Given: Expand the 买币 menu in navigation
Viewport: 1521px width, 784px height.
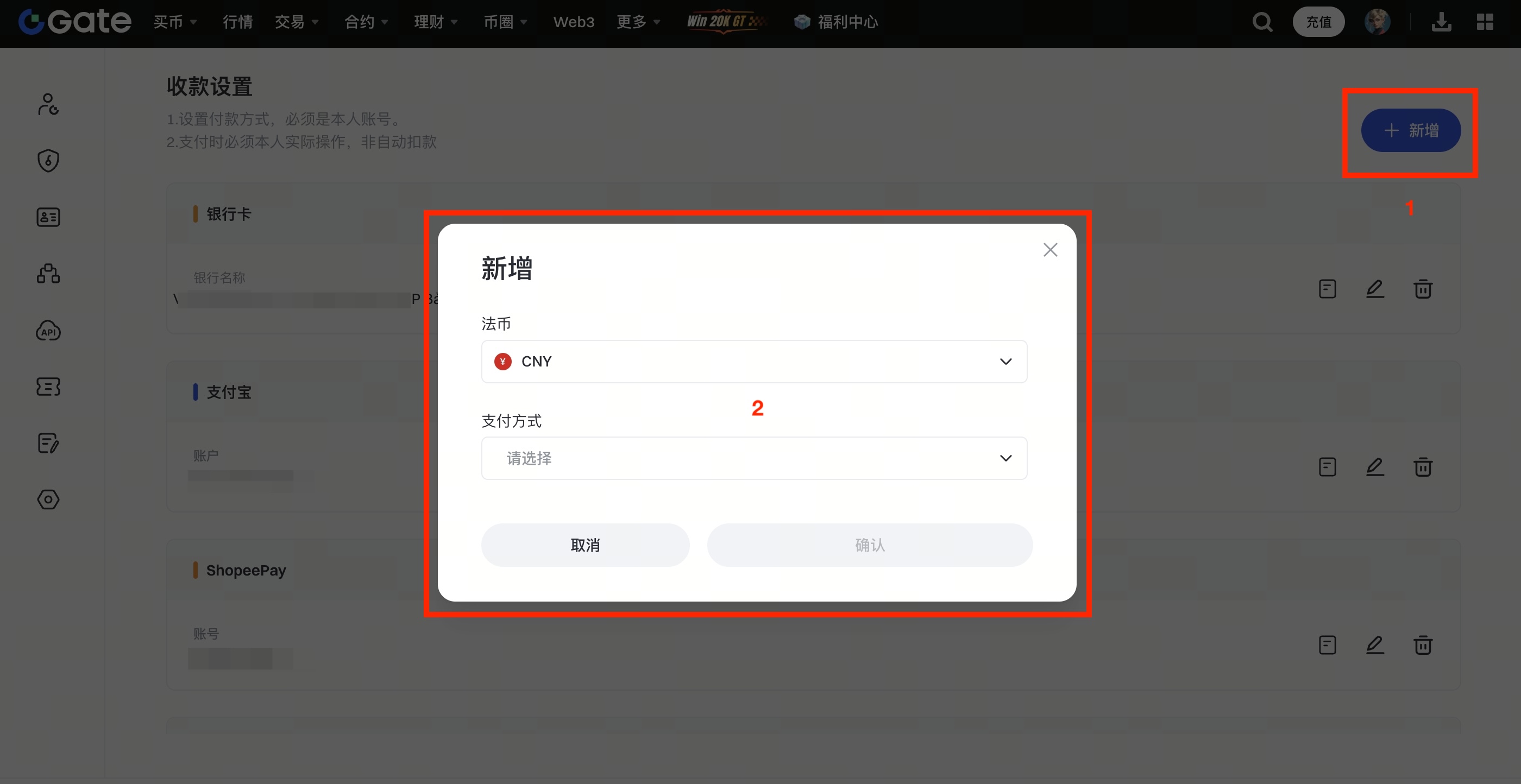Looking at the screenshot, I should [175, 22].
